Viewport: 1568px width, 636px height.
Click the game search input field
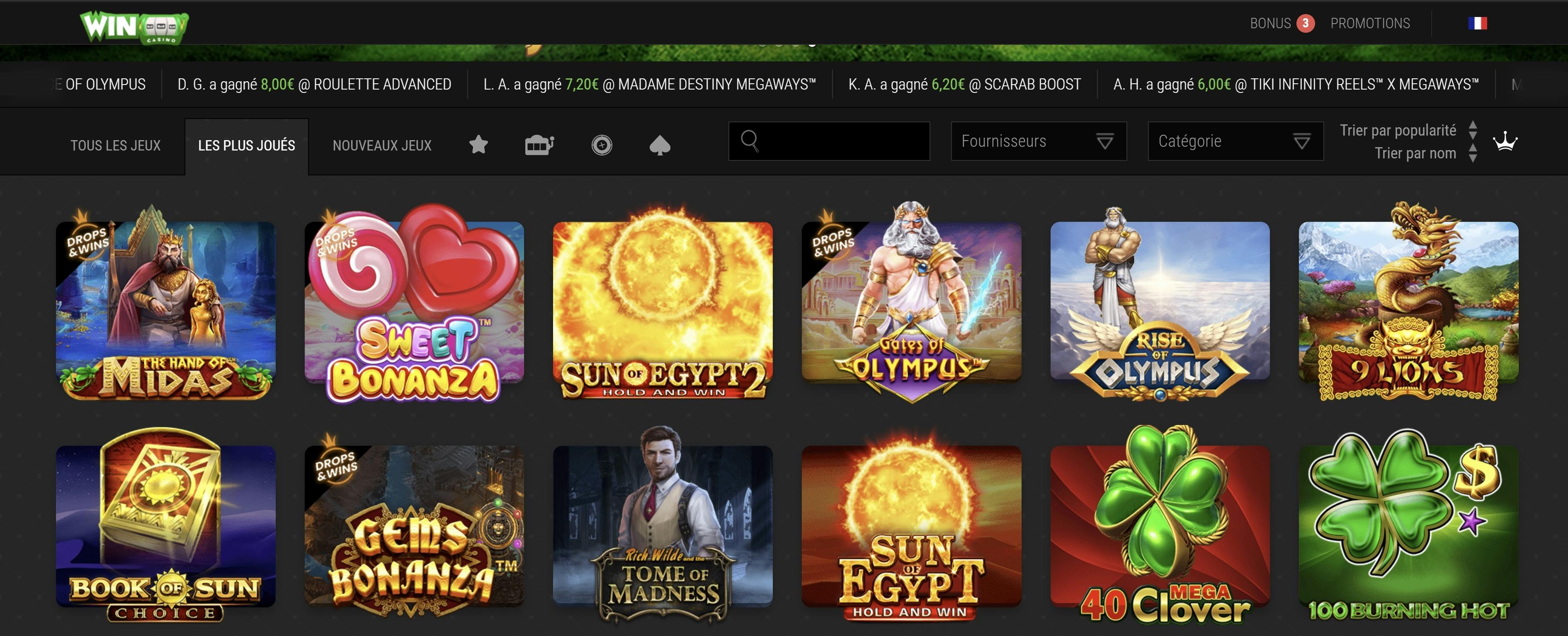[829, 141]
